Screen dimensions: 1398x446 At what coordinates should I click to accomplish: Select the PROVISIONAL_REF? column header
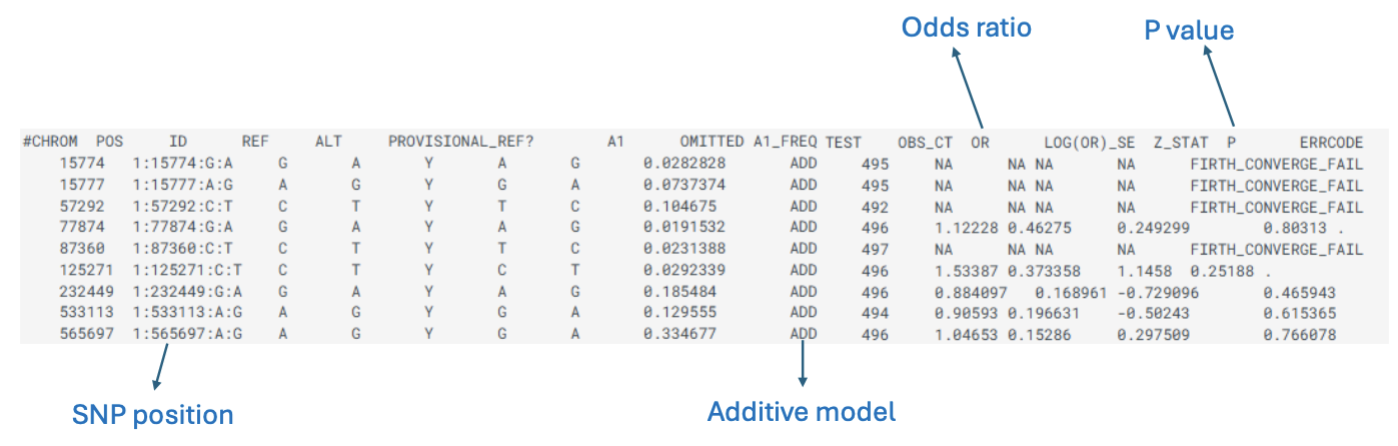461,142
